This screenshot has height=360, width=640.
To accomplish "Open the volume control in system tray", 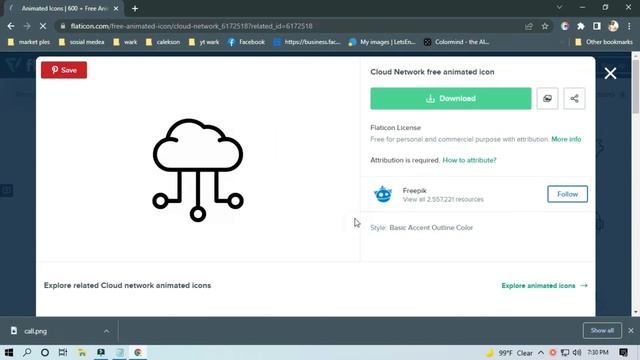I will 577,353.
